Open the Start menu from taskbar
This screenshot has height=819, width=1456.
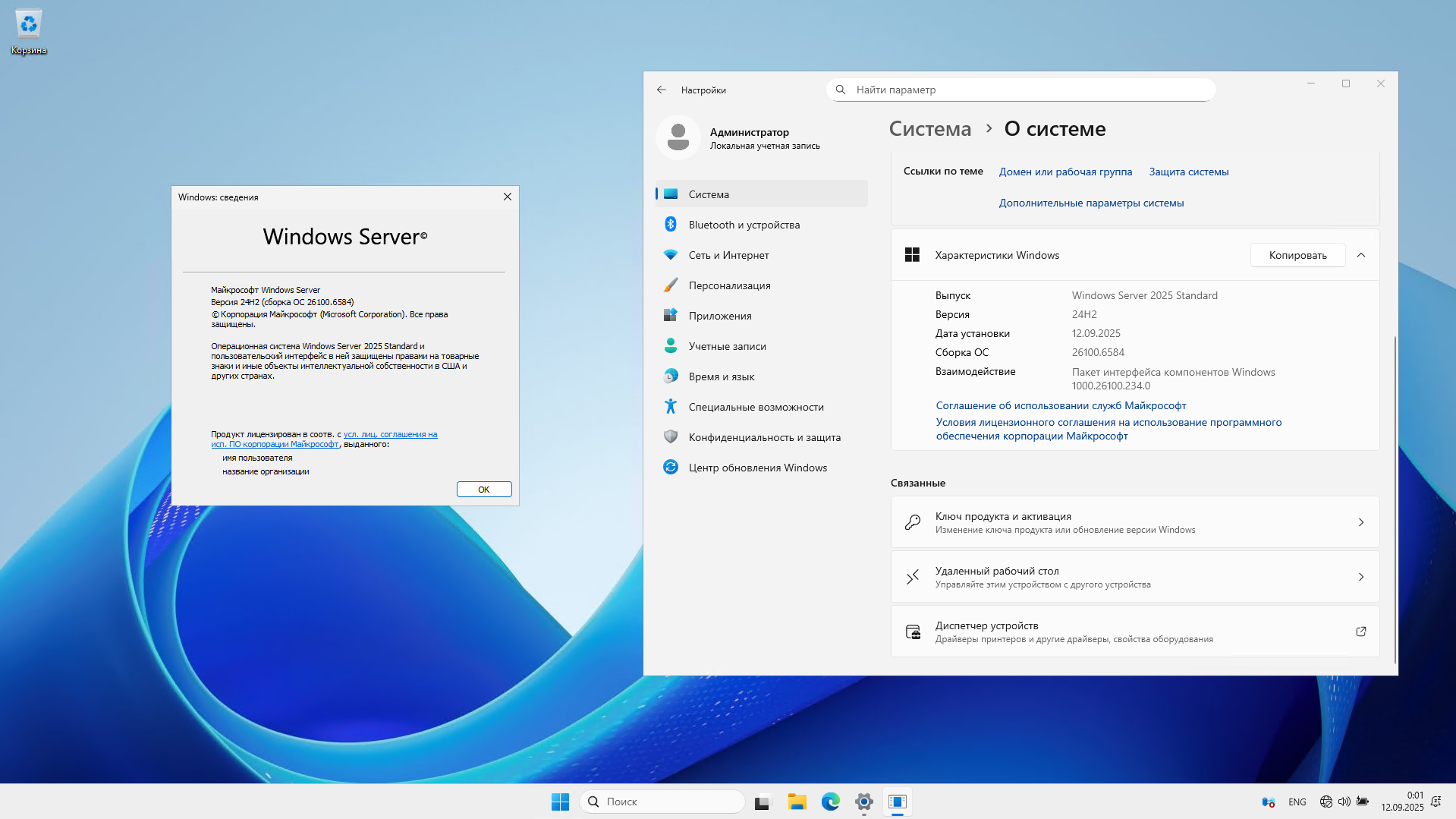coord(560,802)
